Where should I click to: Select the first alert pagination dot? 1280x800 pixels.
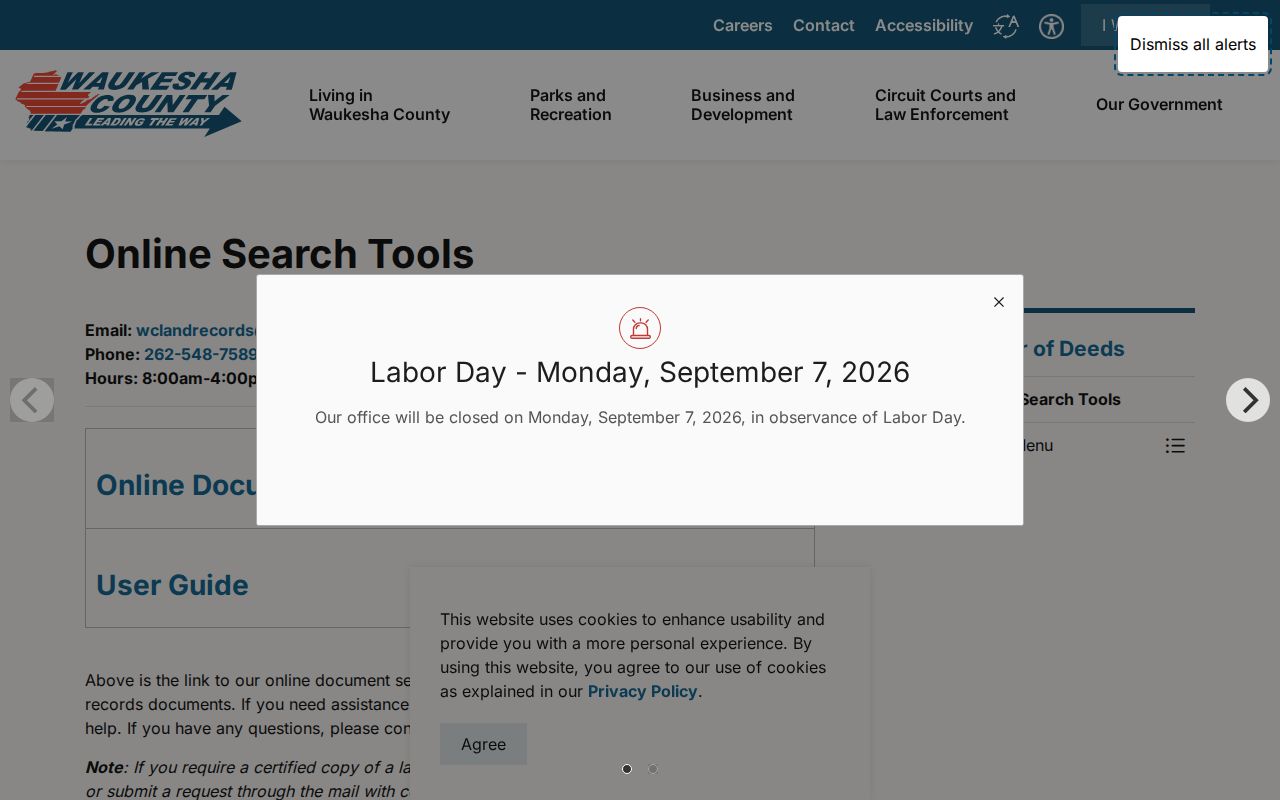pyautogui.click(x=627, y=769)
